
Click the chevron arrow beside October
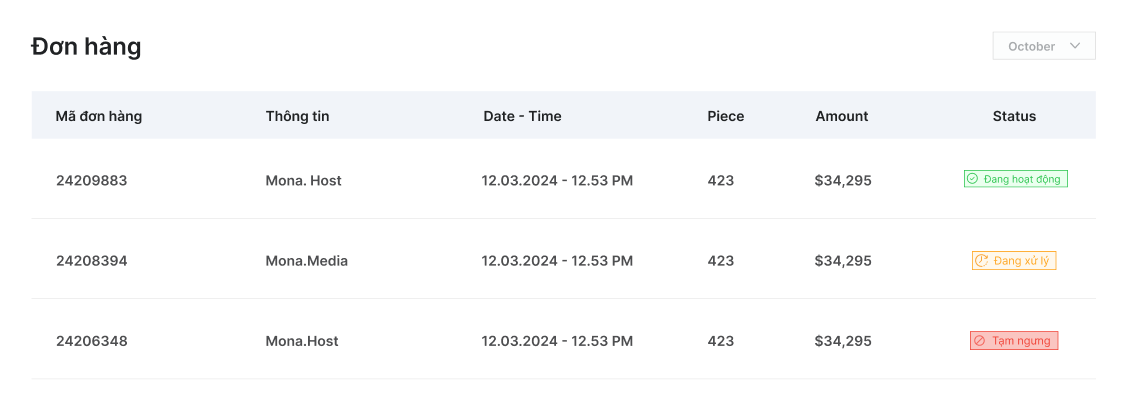coord(1075,46)
